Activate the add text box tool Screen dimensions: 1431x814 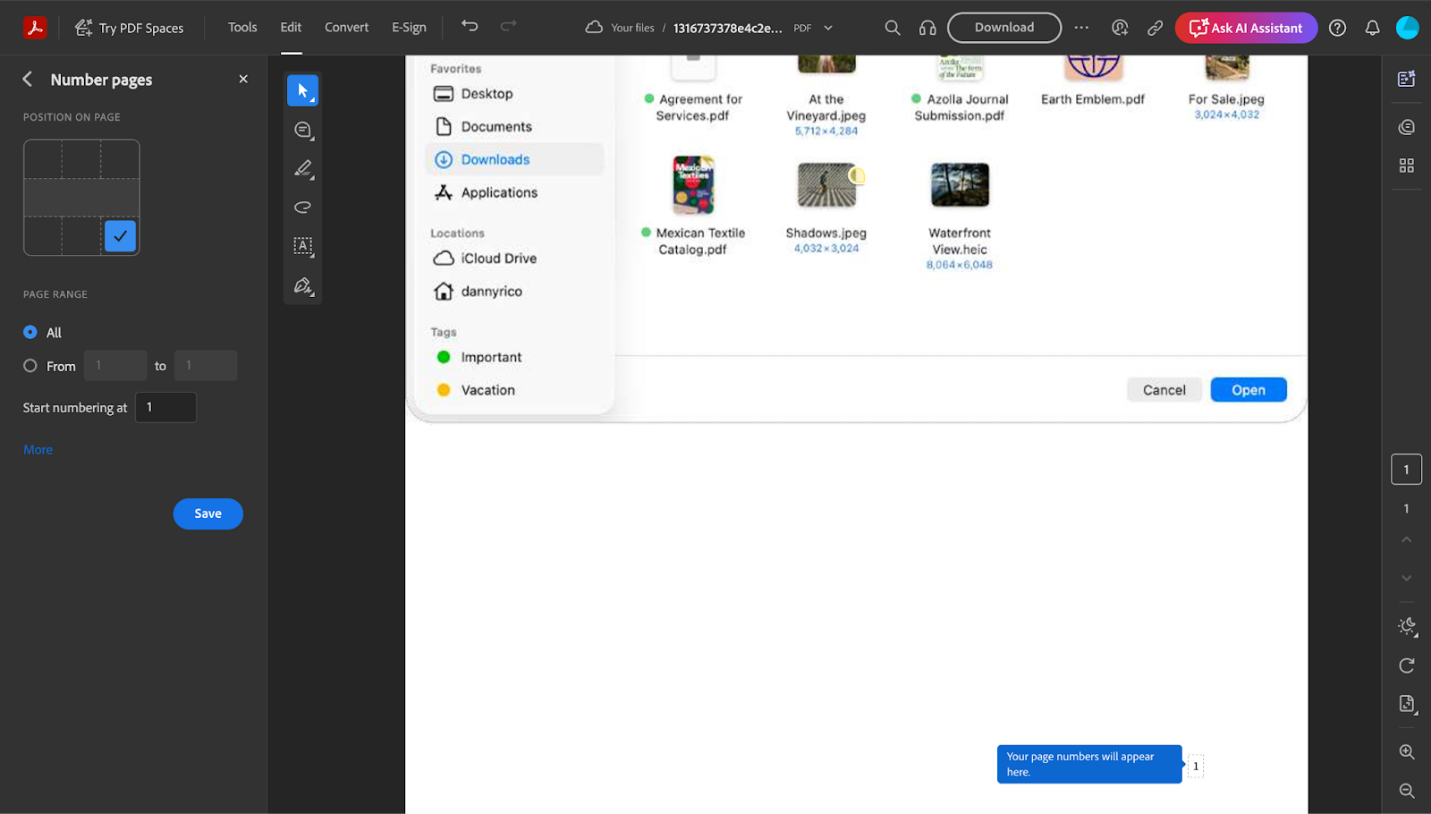pos(303,246)
